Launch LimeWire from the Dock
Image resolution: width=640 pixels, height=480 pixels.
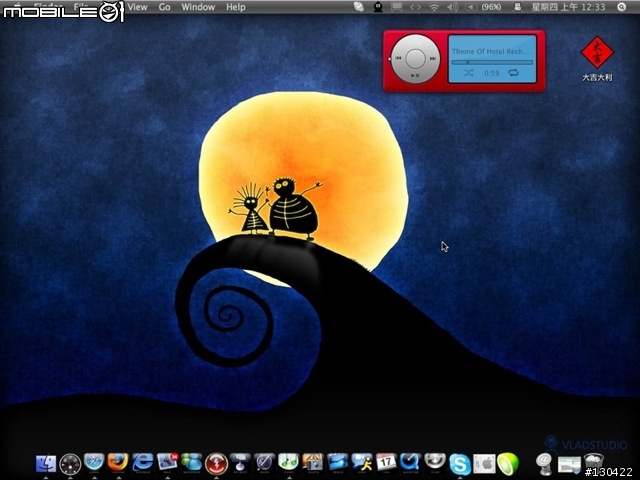tap(508, 464)
